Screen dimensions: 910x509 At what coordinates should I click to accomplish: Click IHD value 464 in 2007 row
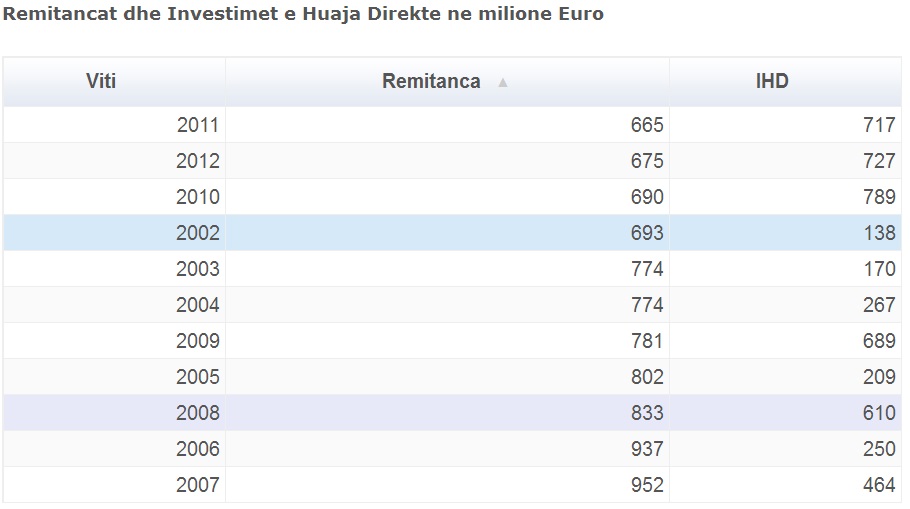pos(879,485)
